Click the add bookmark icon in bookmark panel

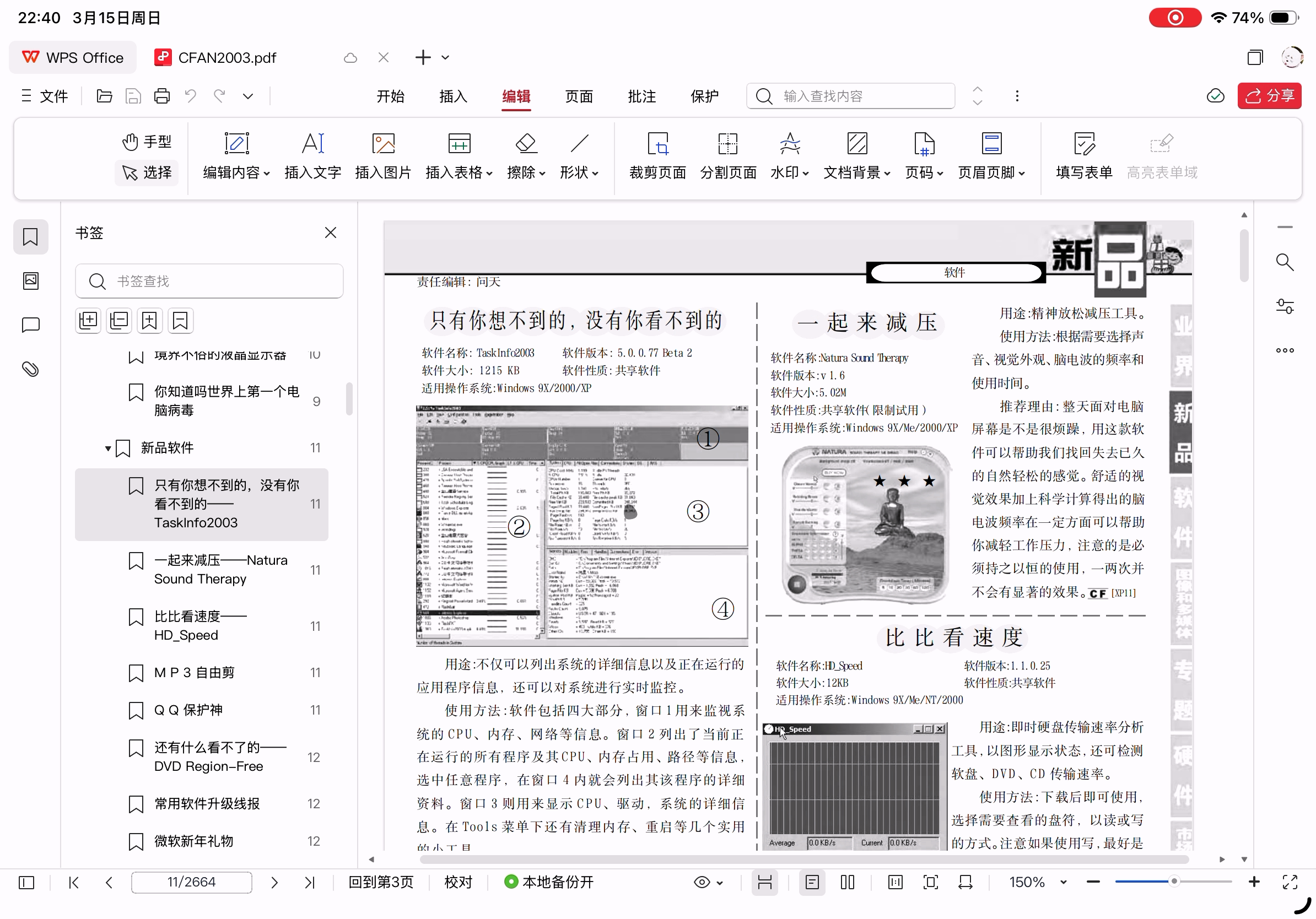(x=149, y=320)
